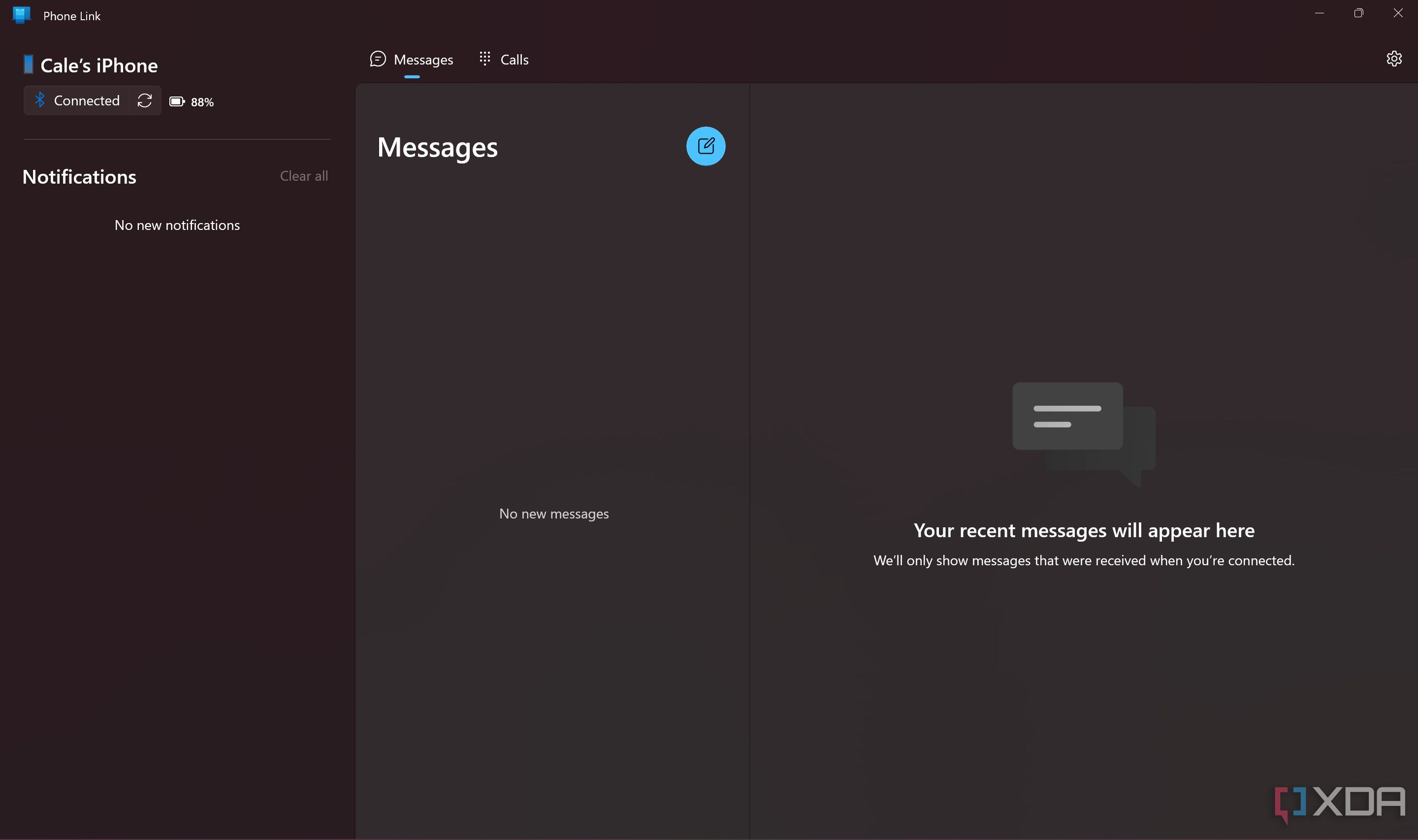
Task: Click the Notifications heading
Action: [x=79, y=177]
